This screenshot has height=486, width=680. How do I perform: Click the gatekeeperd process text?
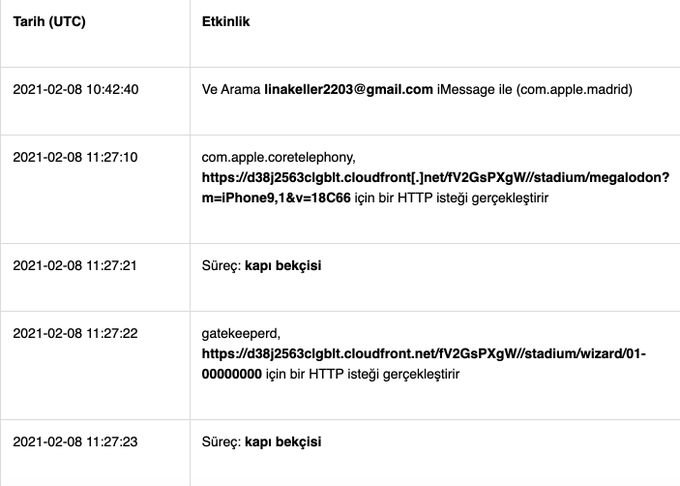pos(241,333)
